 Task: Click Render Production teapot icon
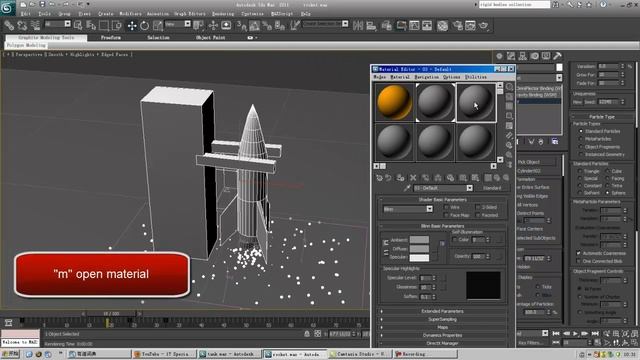484,26
